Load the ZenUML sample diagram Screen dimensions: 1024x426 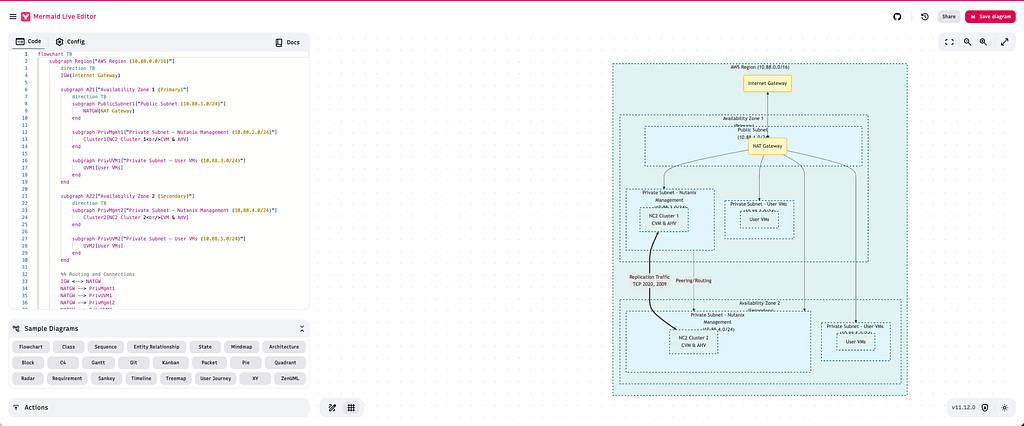tap(291, 378)
